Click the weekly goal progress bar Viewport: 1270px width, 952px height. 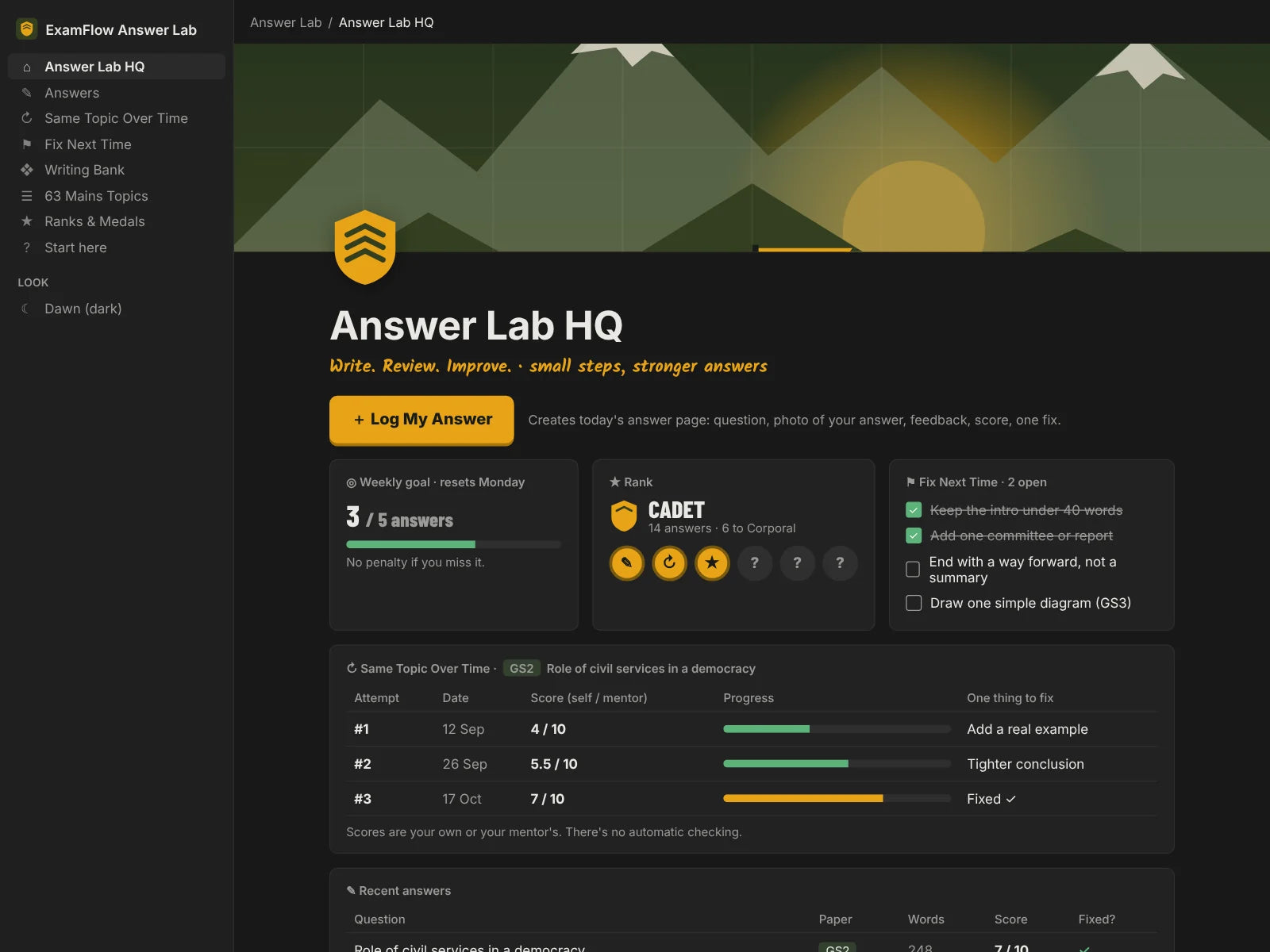pyautogui.click(x=453, y=544)
